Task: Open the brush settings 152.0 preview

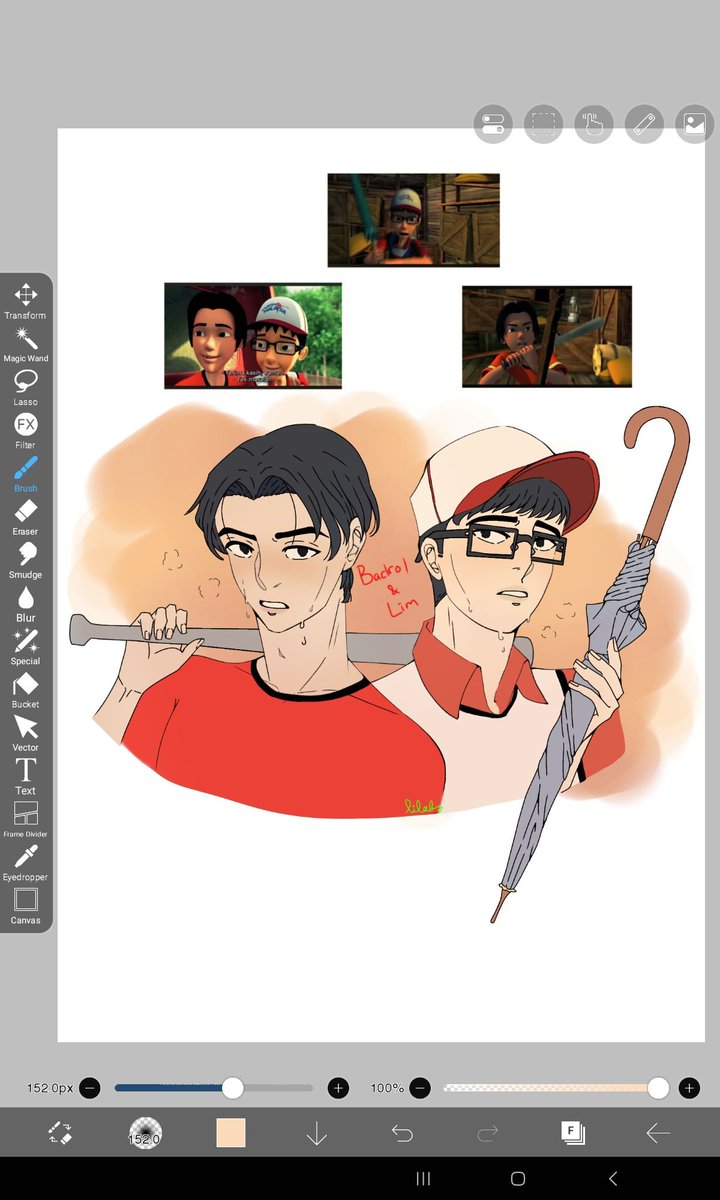Action: click(x=145, y=1133)
